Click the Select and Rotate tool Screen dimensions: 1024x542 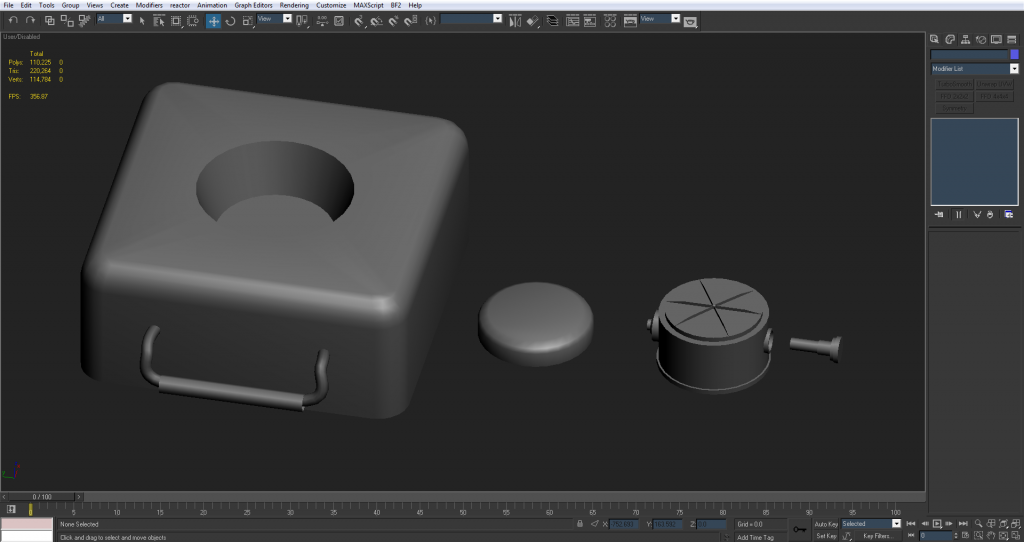point(230,20)
